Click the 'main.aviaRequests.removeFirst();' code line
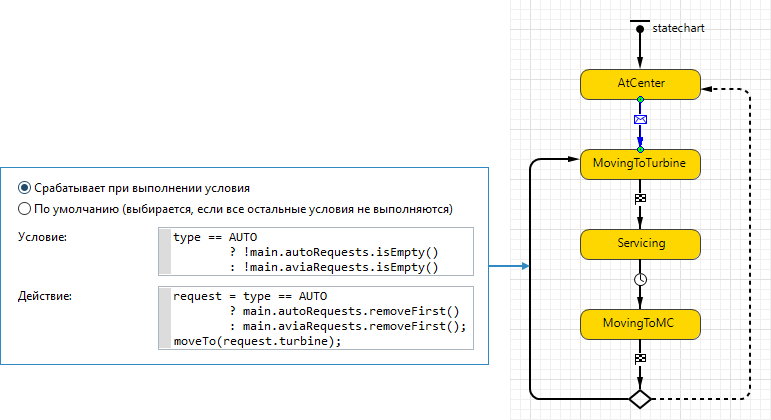771x420 pixels. (355, 326)
